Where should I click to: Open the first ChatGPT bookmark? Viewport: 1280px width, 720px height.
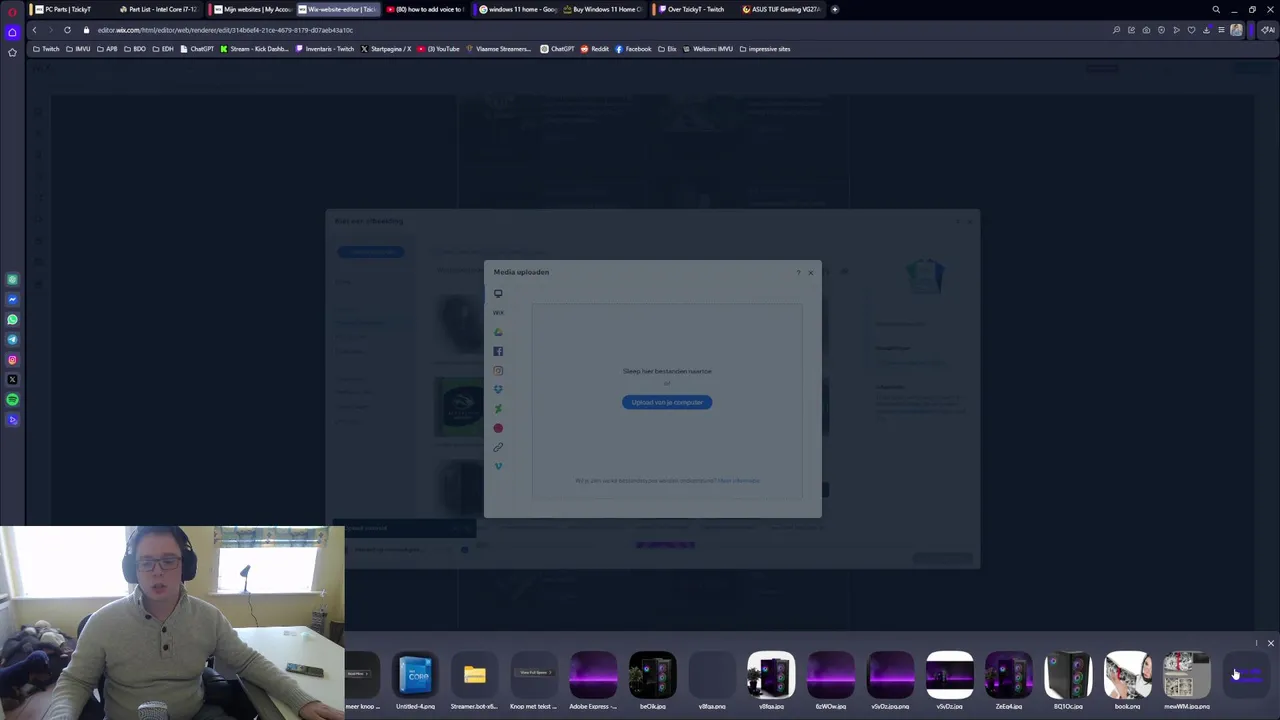click(197, 49)
